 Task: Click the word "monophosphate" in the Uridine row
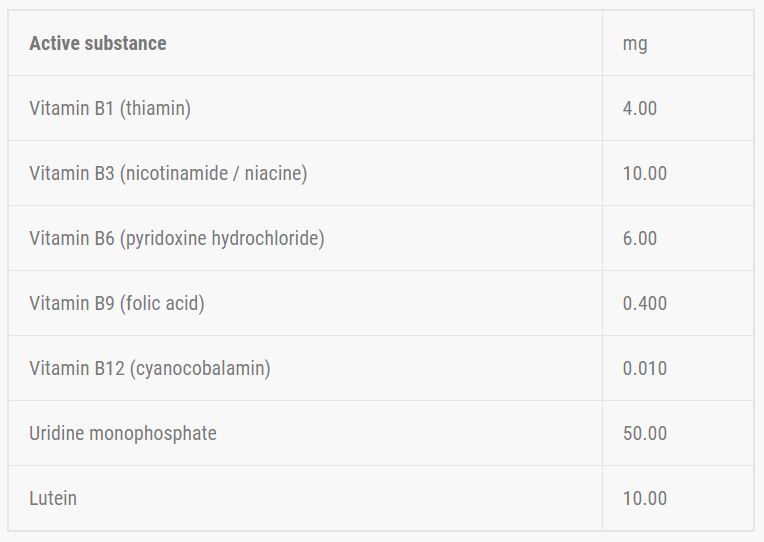pyautogui.click(x=153, y=433)
